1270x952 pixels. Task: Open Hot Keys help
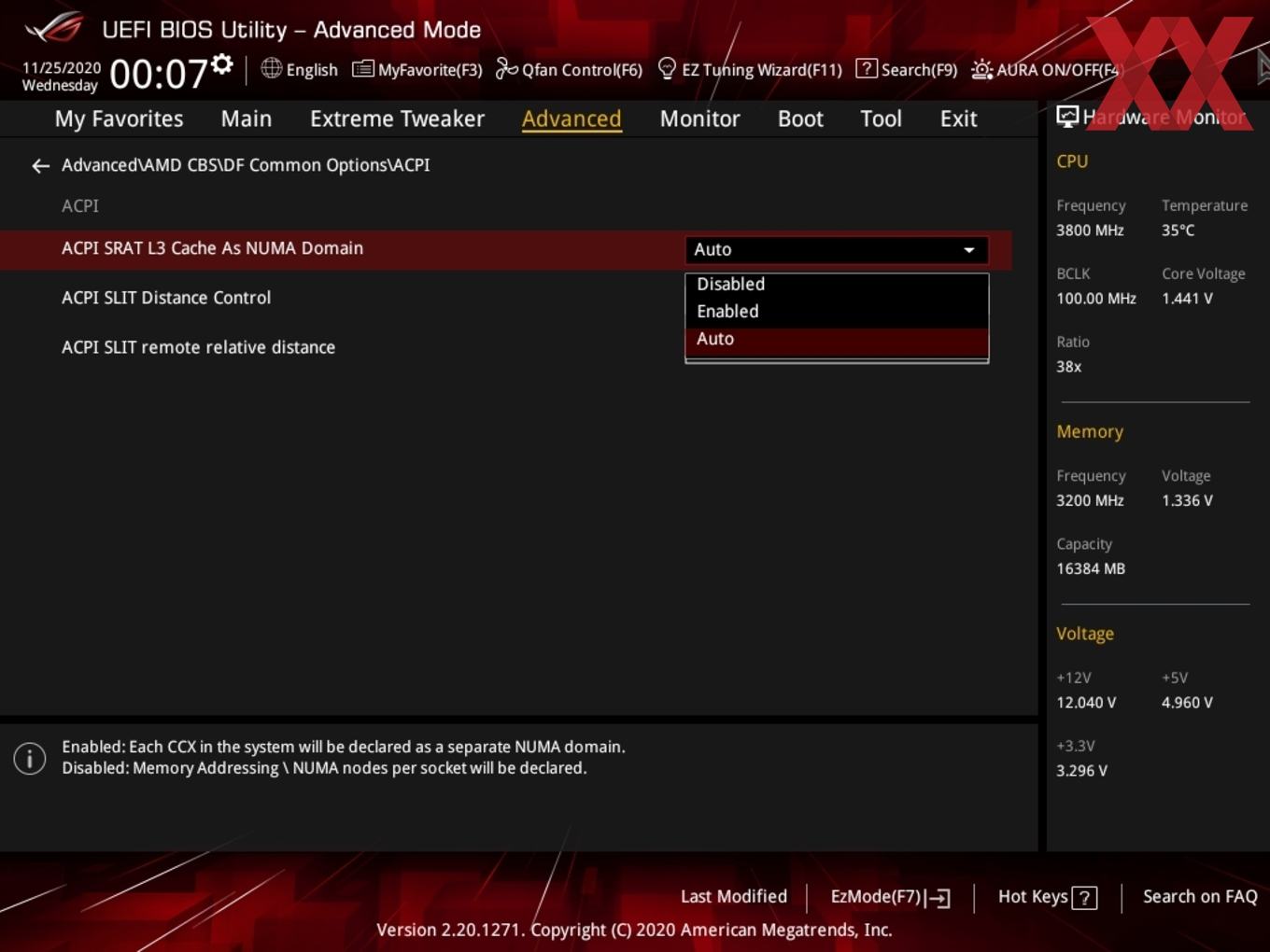click(x=1047, y=897)
